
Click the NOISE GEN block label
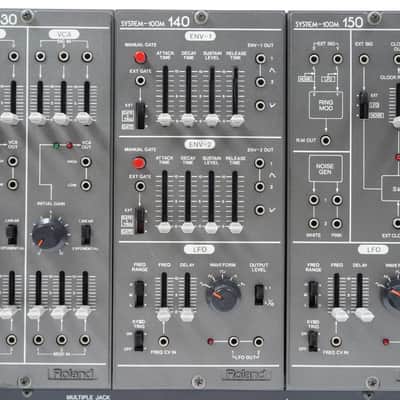click(325, 168)
